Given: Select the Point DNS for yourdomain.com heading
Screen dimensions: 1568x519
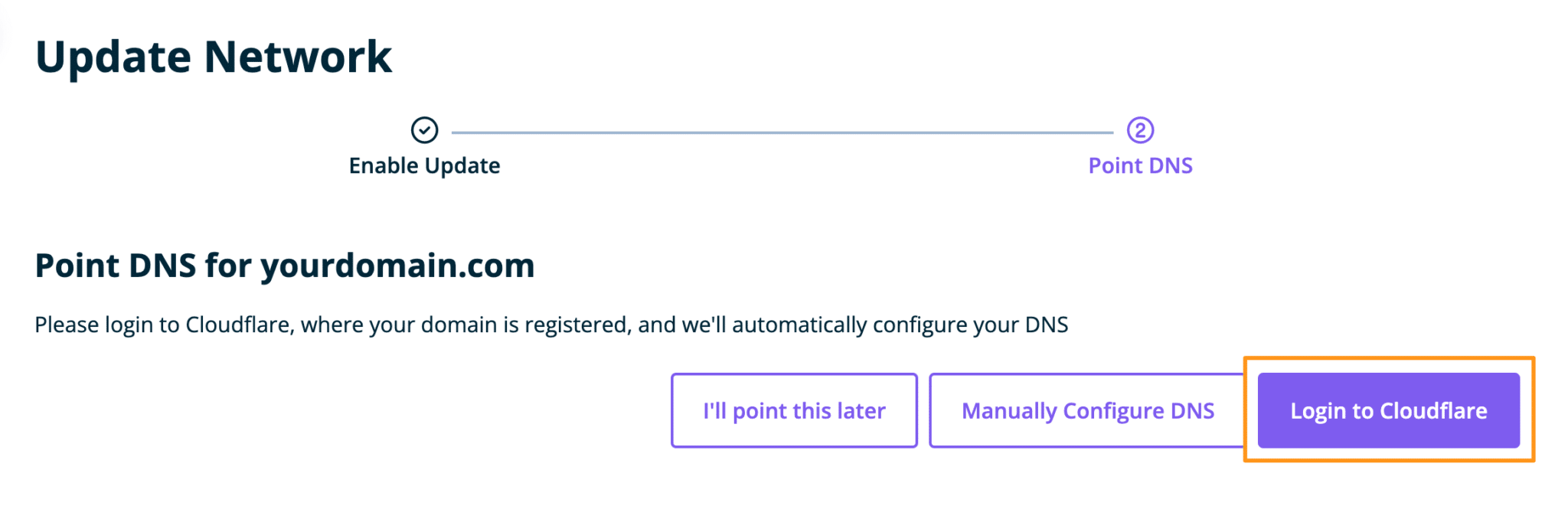Looking at the screenshot, I should tap(285, 266).
